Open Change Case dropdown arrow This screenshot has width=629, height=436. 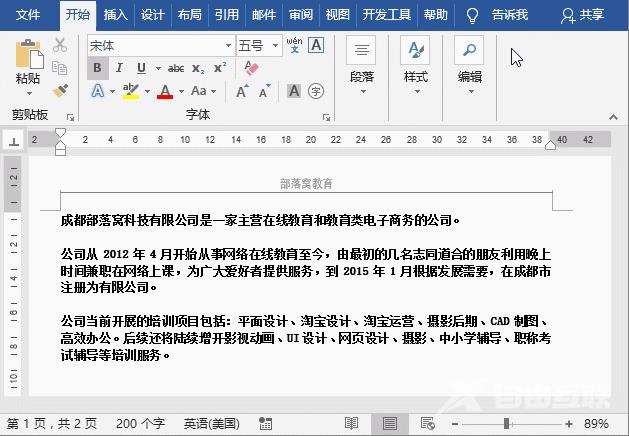[213, 91]
